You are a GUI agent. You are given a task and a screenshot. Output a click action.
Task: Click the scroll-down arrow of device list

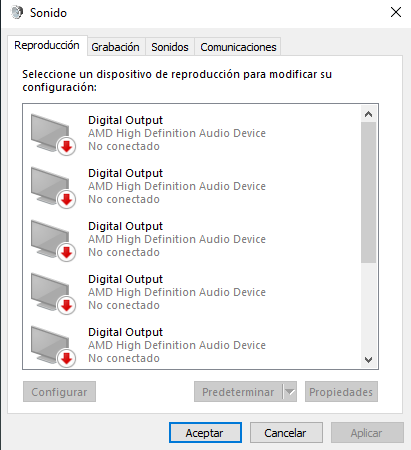point(368,360)
